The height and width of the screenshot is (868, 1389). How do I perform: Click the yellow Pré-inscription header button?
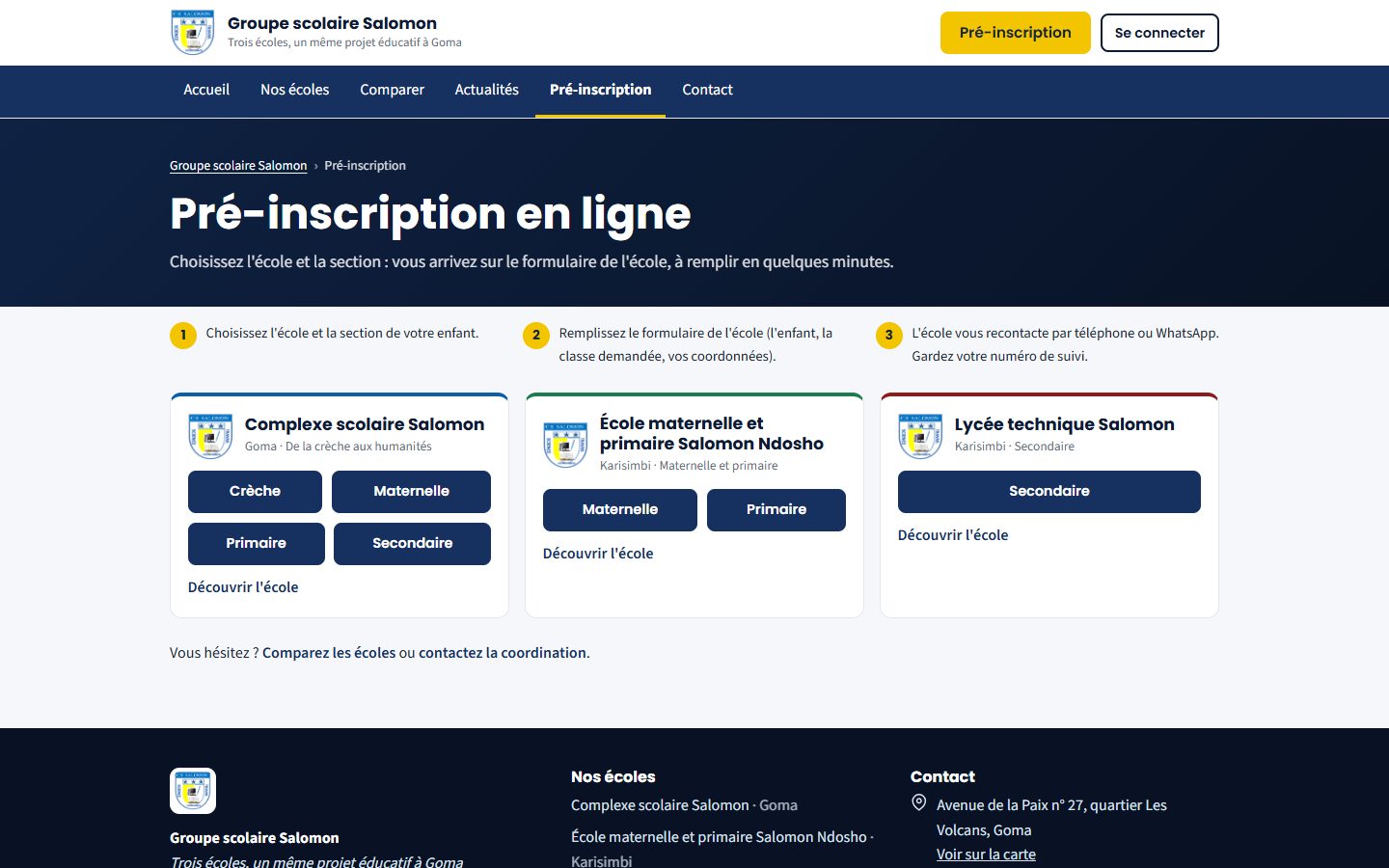click(1016, 33)
